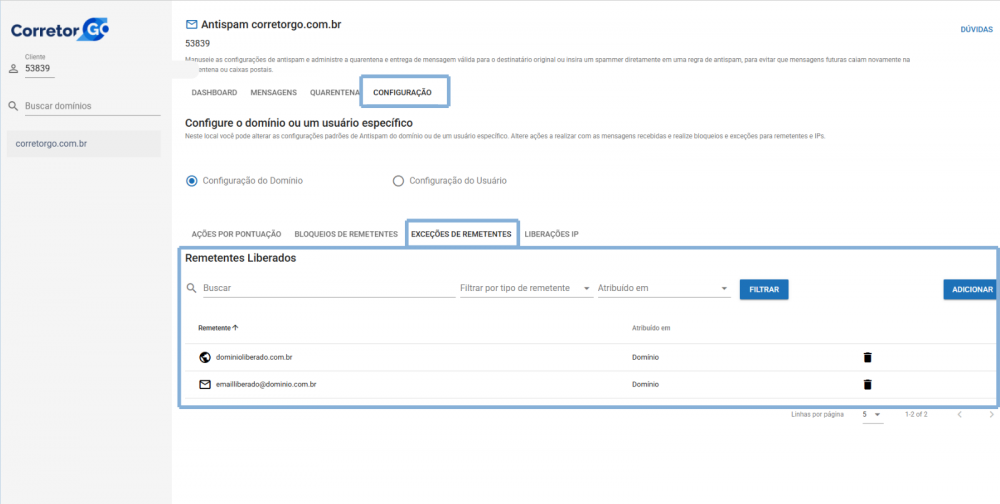Click the CorretorGO logo
Screen dimensions: 1000x504
tap(60, 29)
